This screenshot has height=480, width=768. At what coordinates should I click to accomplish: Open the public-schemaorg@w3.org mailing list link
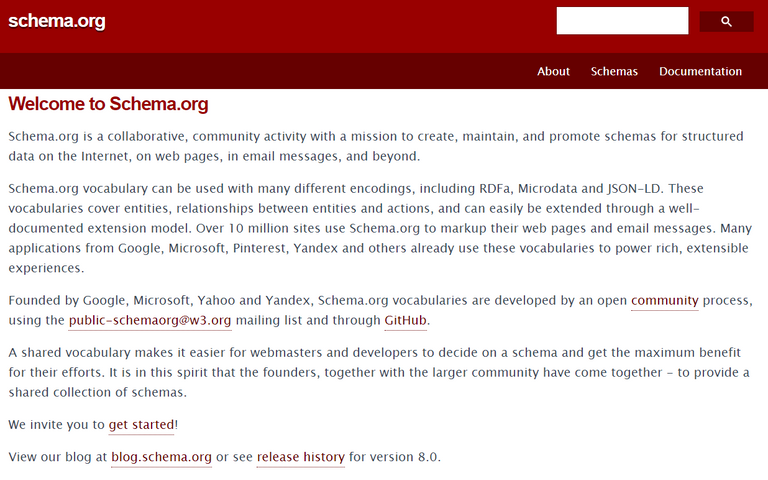coord(150,320)
